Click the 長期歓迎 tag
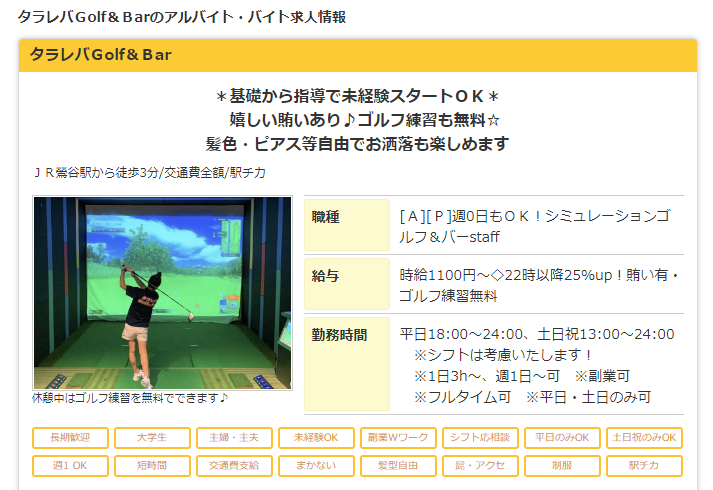Screen dimensions: 713x490 (x=71, y=438)
